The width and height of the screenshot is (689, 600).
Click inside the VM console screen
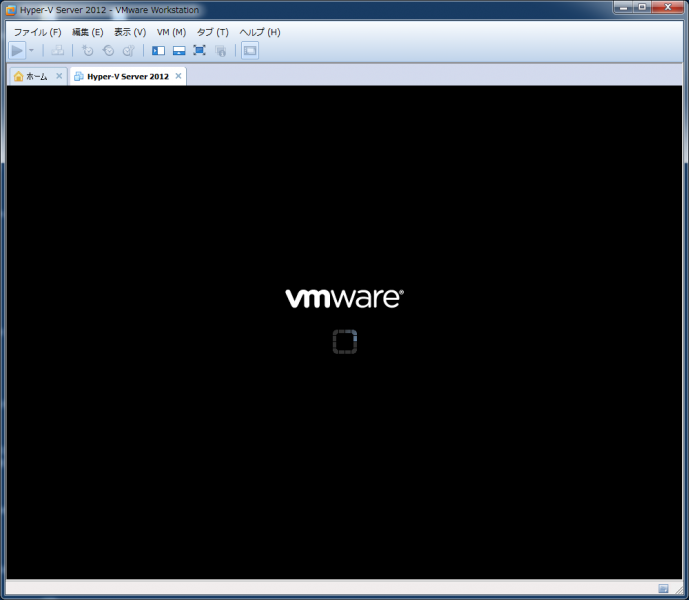coord(344,332)
